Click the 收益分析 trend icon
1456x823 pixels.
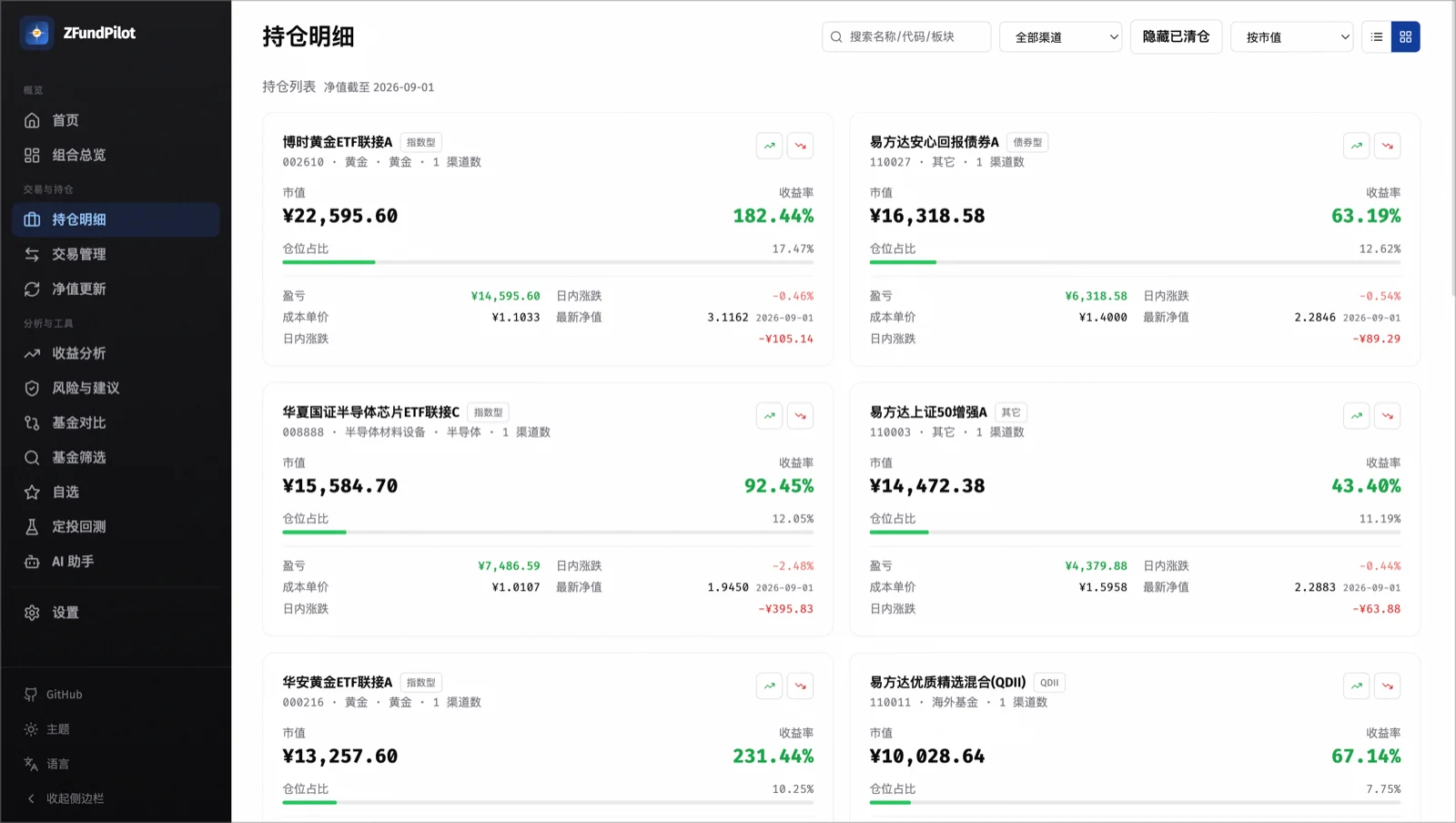coord(32,353)
